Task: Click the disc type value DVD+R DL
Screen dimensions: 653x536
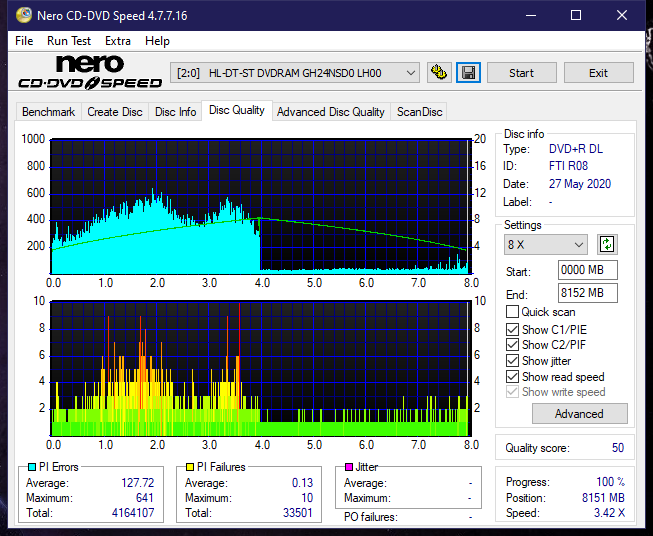Action: pos(576,149)
